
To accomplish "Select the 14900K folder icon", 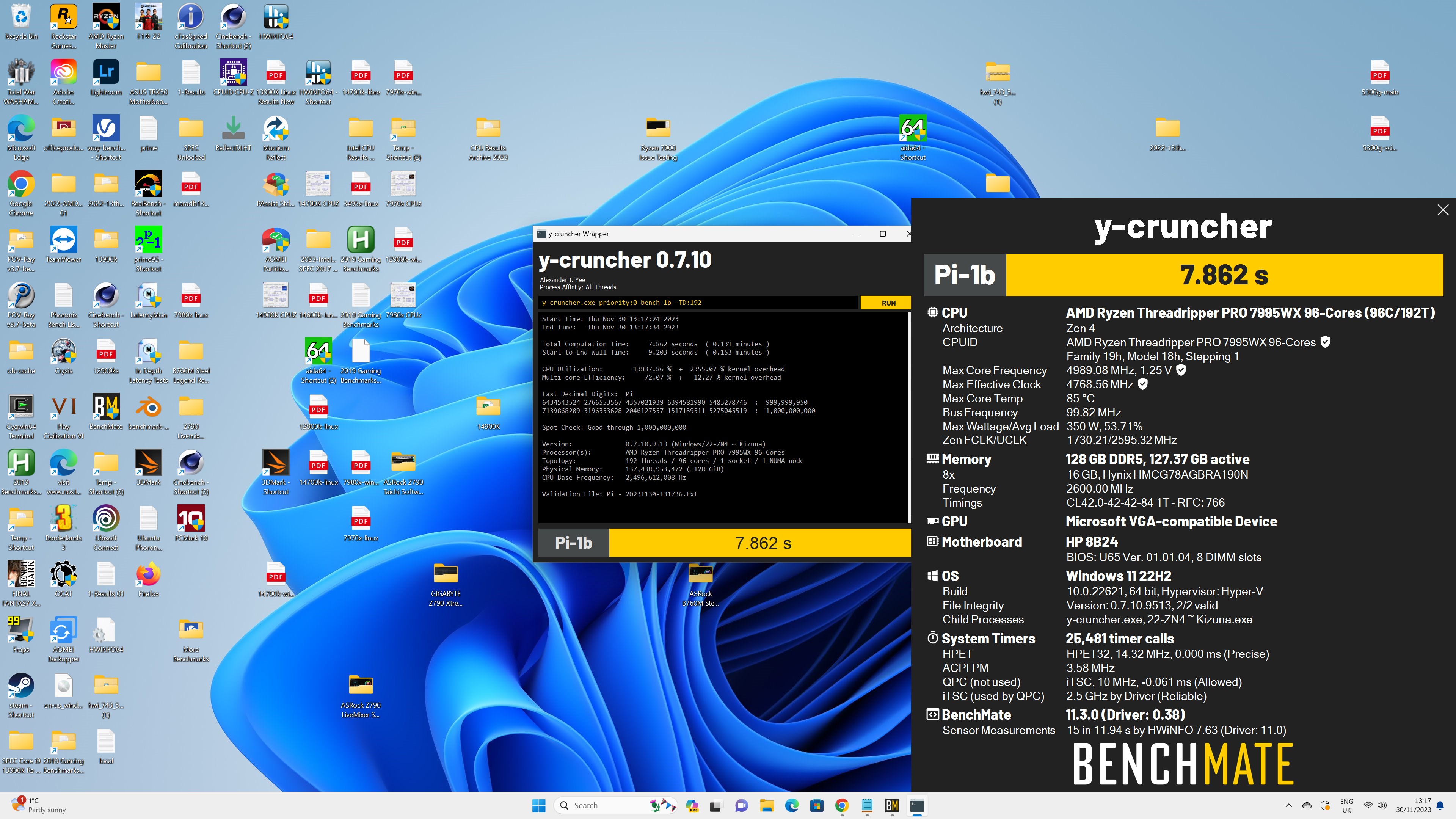I will 488,412.
